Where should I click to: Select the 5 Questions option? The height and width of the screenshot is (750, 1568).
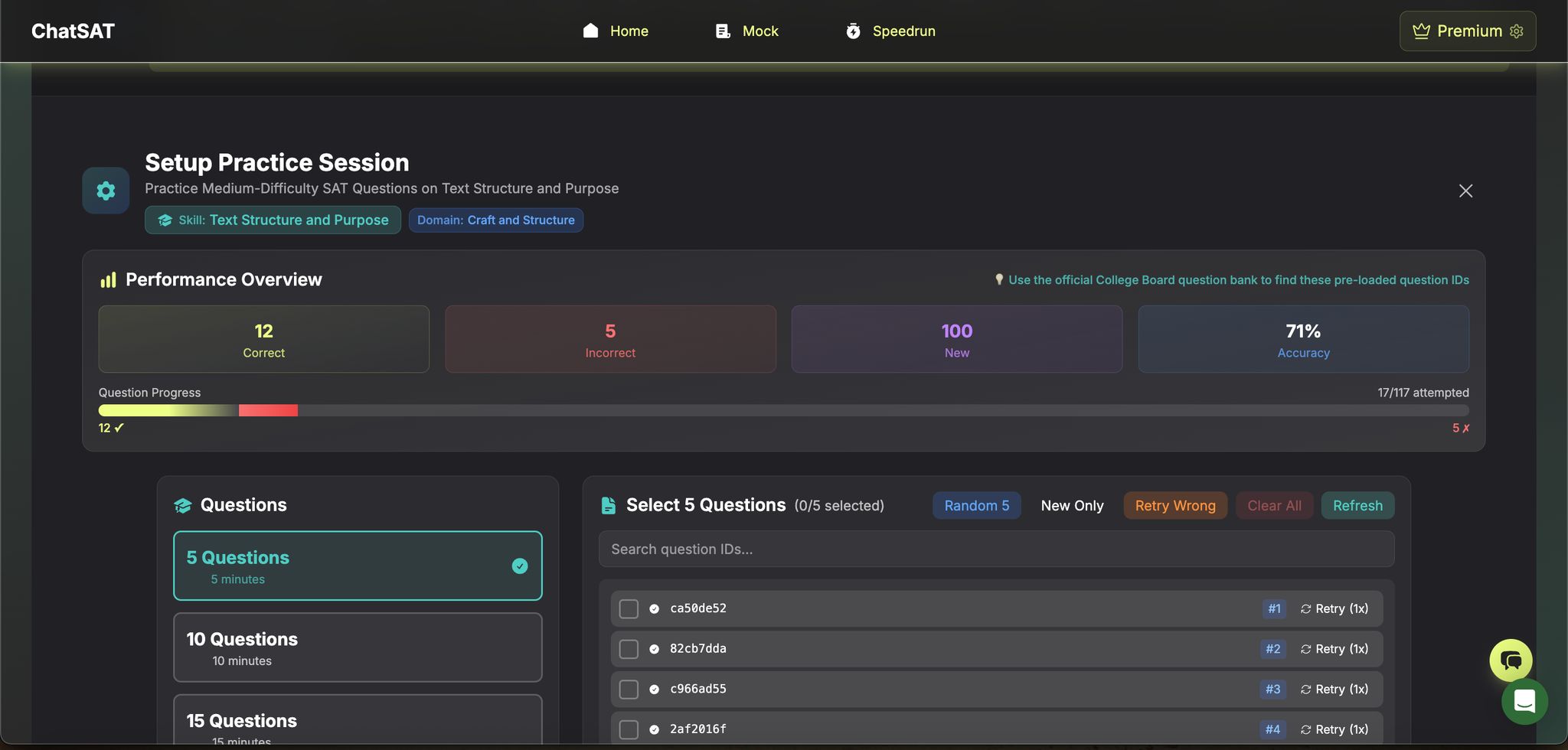tap(358, 566)
